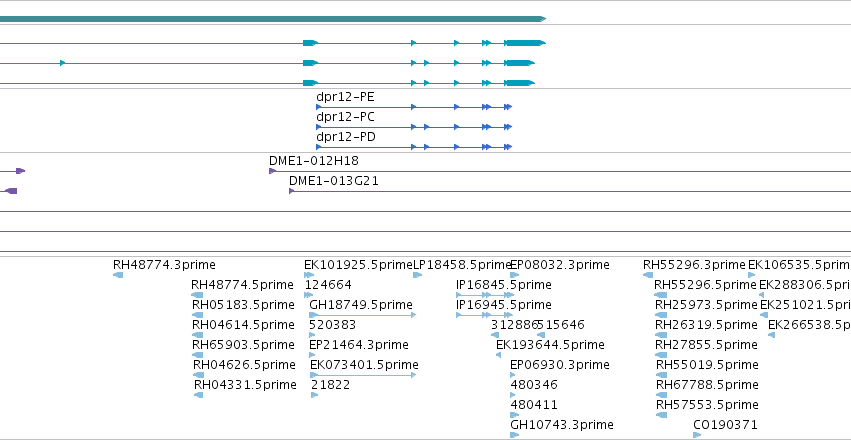
Task: Click the dpr12-PE CDS label
Action: click(x=345, y=97)
